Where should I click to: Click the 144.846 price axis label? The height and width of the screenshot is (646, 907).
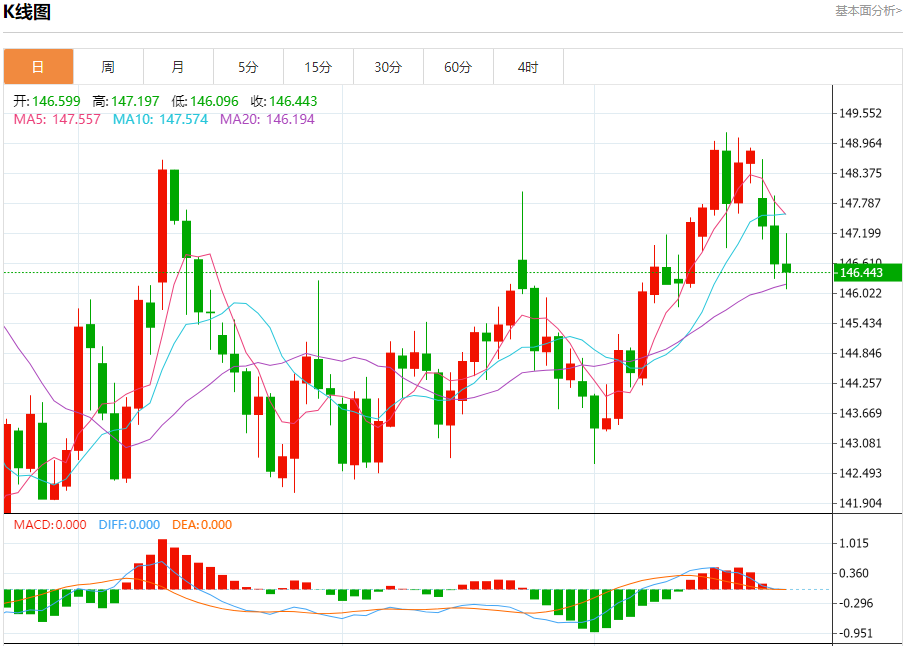coord(861,353)
